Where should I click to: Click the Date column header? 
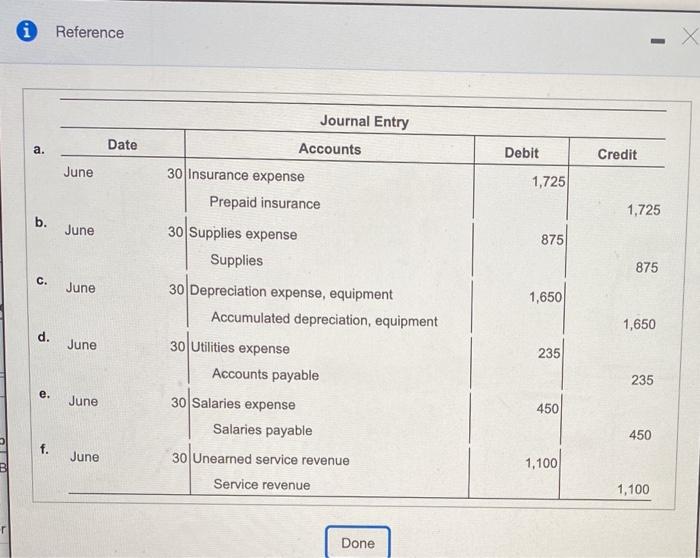[x=122, y=145]
